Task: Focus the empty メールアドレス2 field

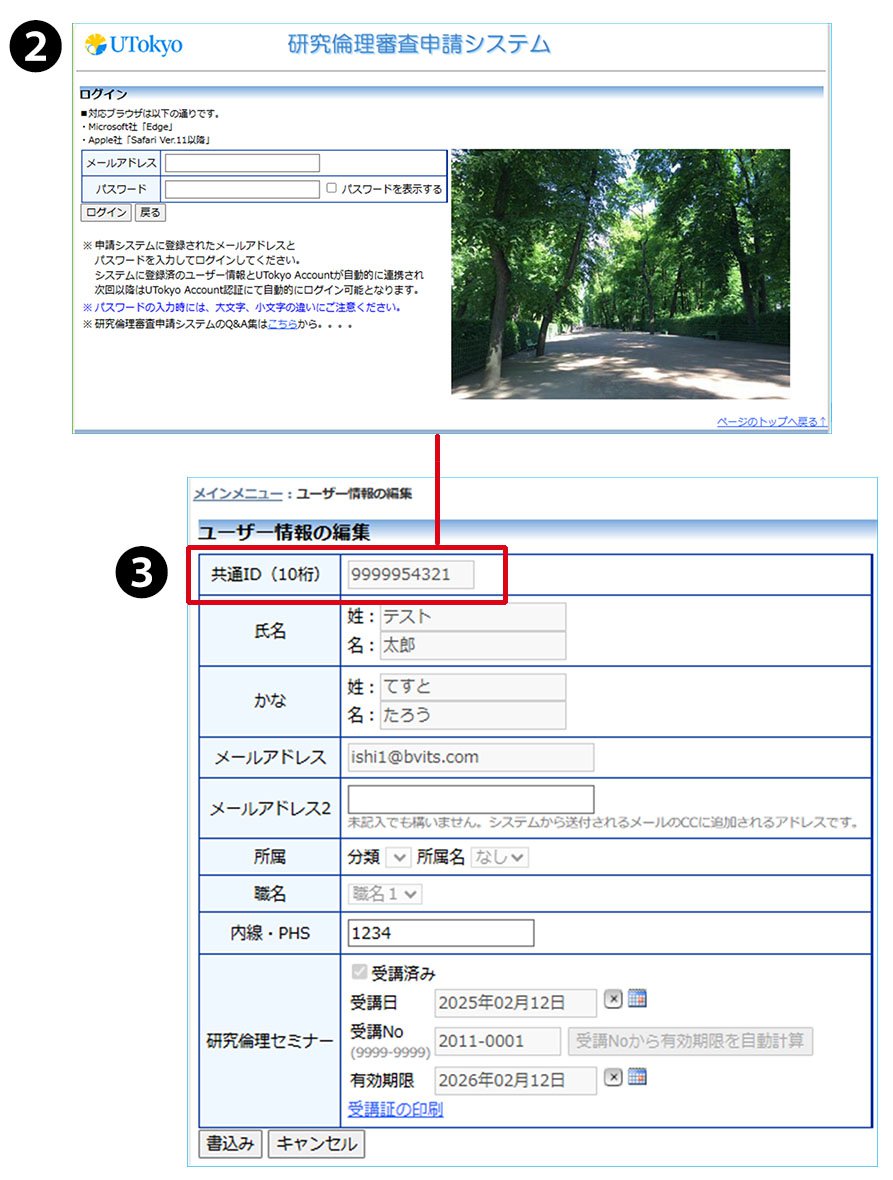Action: click(471, 799)
